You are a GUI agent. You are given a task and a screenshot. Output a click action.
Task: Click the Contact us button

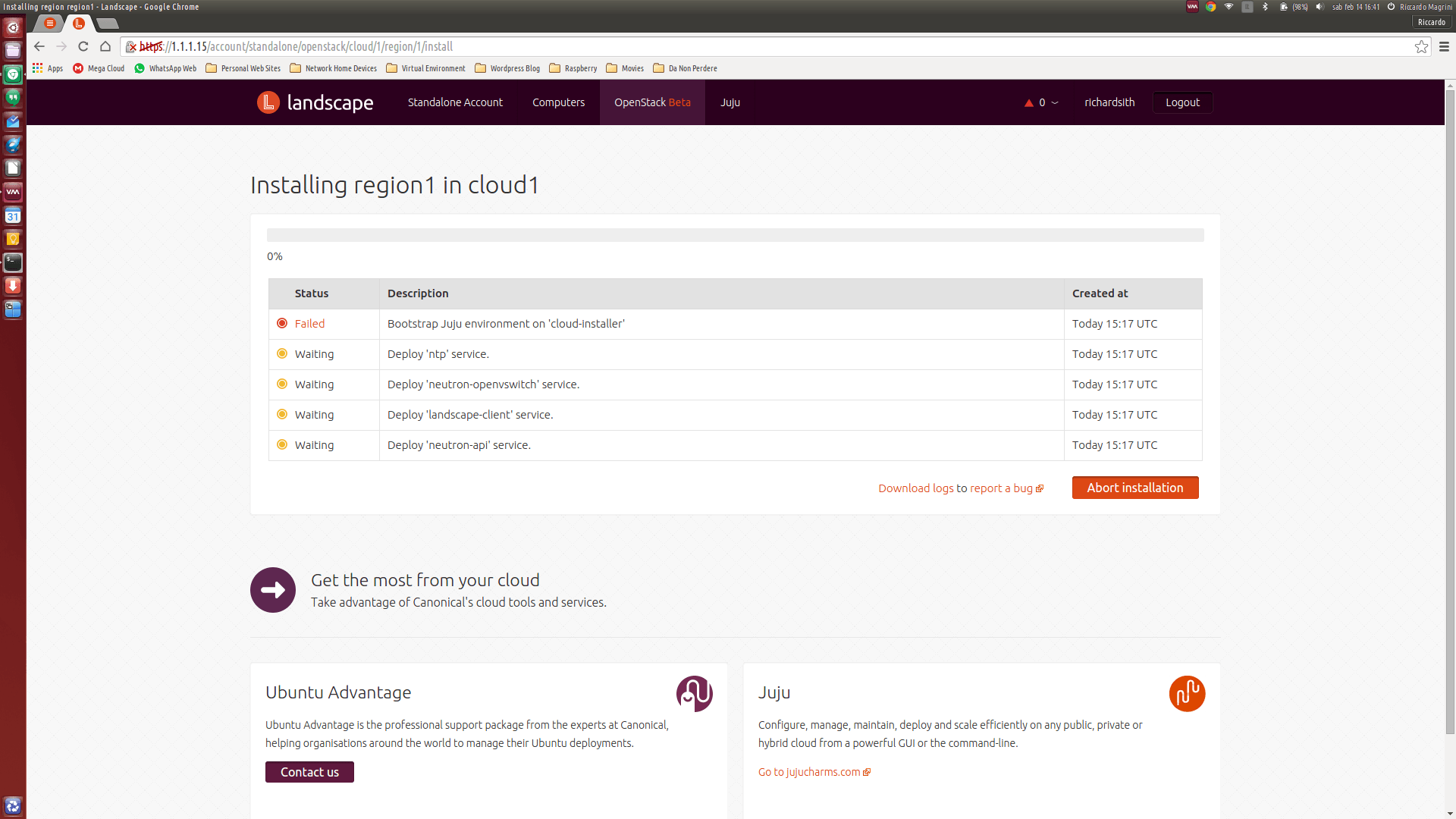pos(309,772)
